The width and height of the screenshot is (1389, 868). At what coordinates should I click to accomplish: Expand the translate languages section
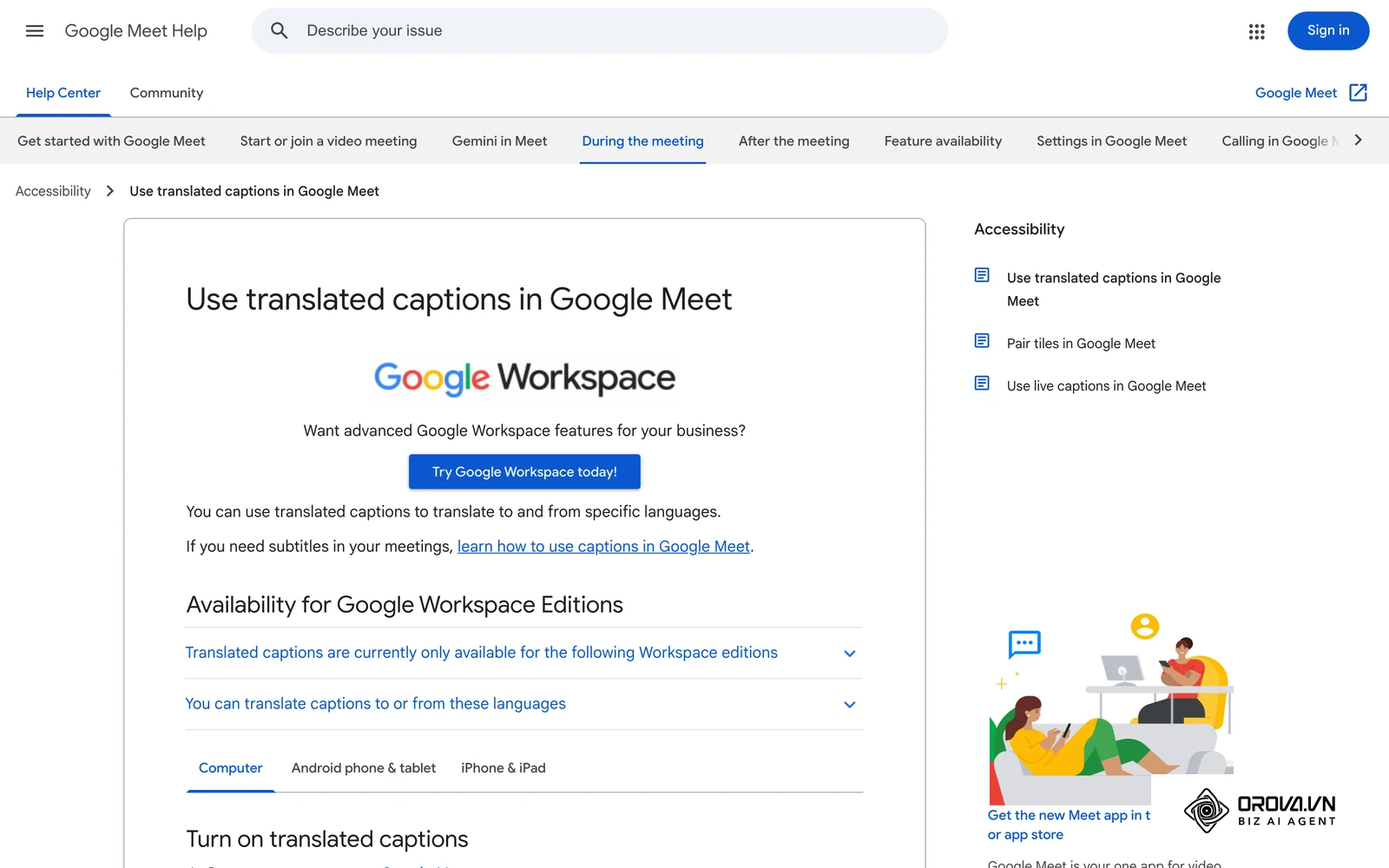[524, 704]
